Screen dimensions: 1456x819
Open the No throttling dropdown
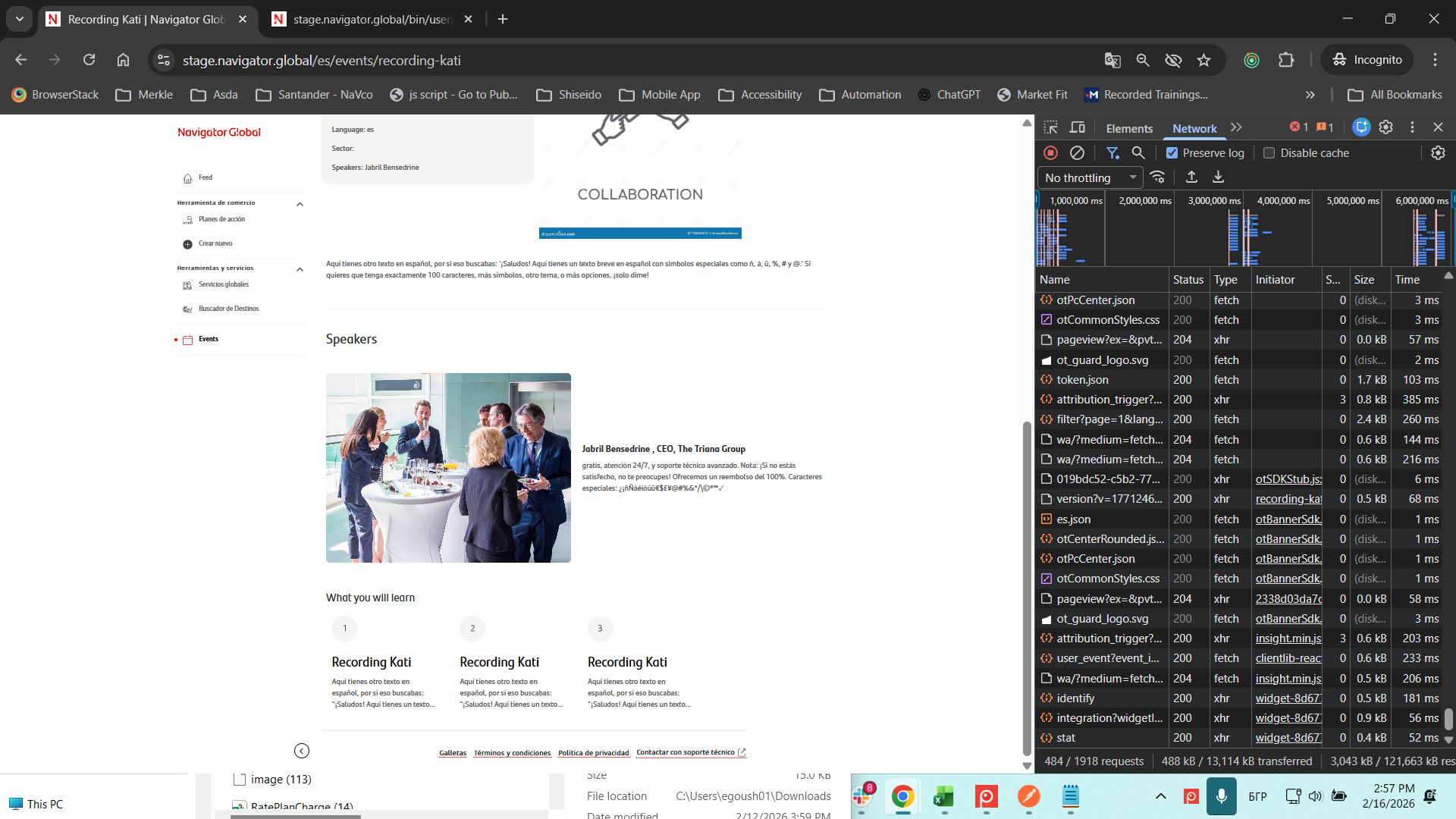click(1090, 177)
